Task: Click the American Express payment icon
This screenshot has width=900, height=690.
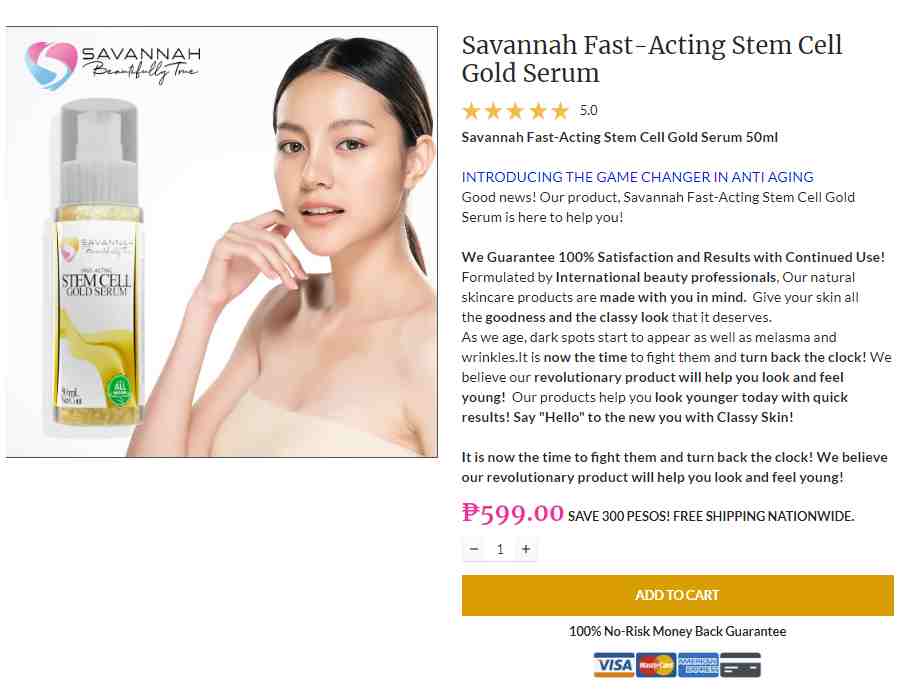Action: pos(698,665)
